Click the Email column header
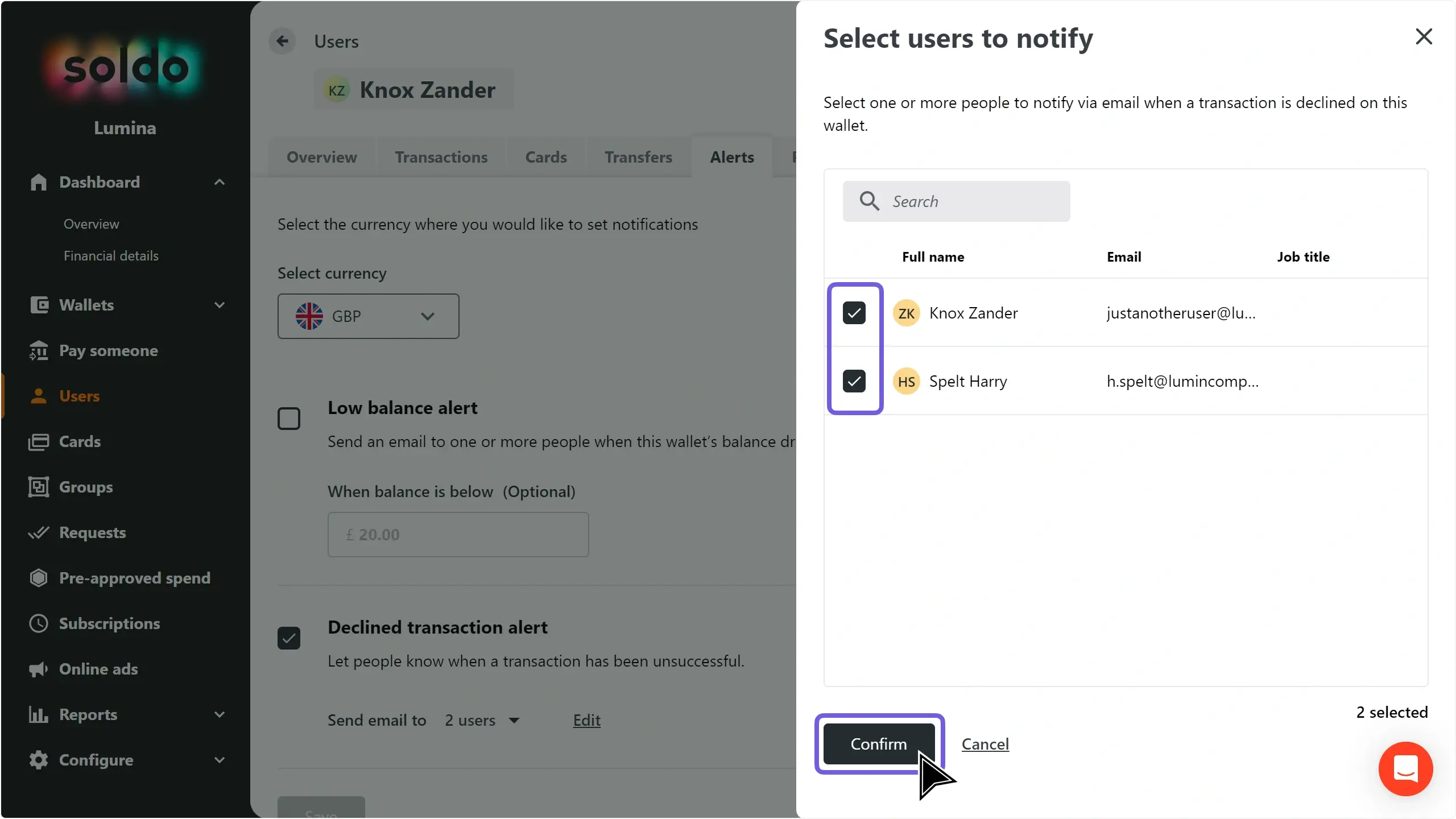This screenshot has height=819, width=1456. tap(1124, 257)
